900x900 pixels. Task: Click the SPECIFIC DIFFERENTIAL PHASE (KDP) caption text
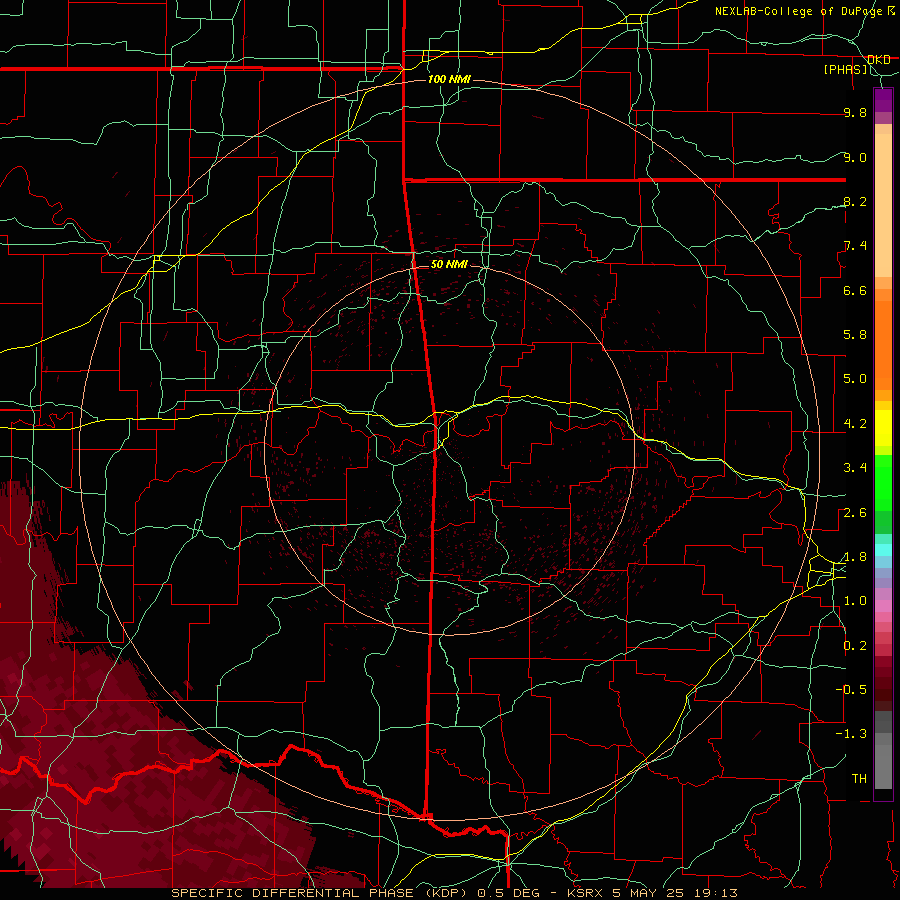click(x=321, y=893)
